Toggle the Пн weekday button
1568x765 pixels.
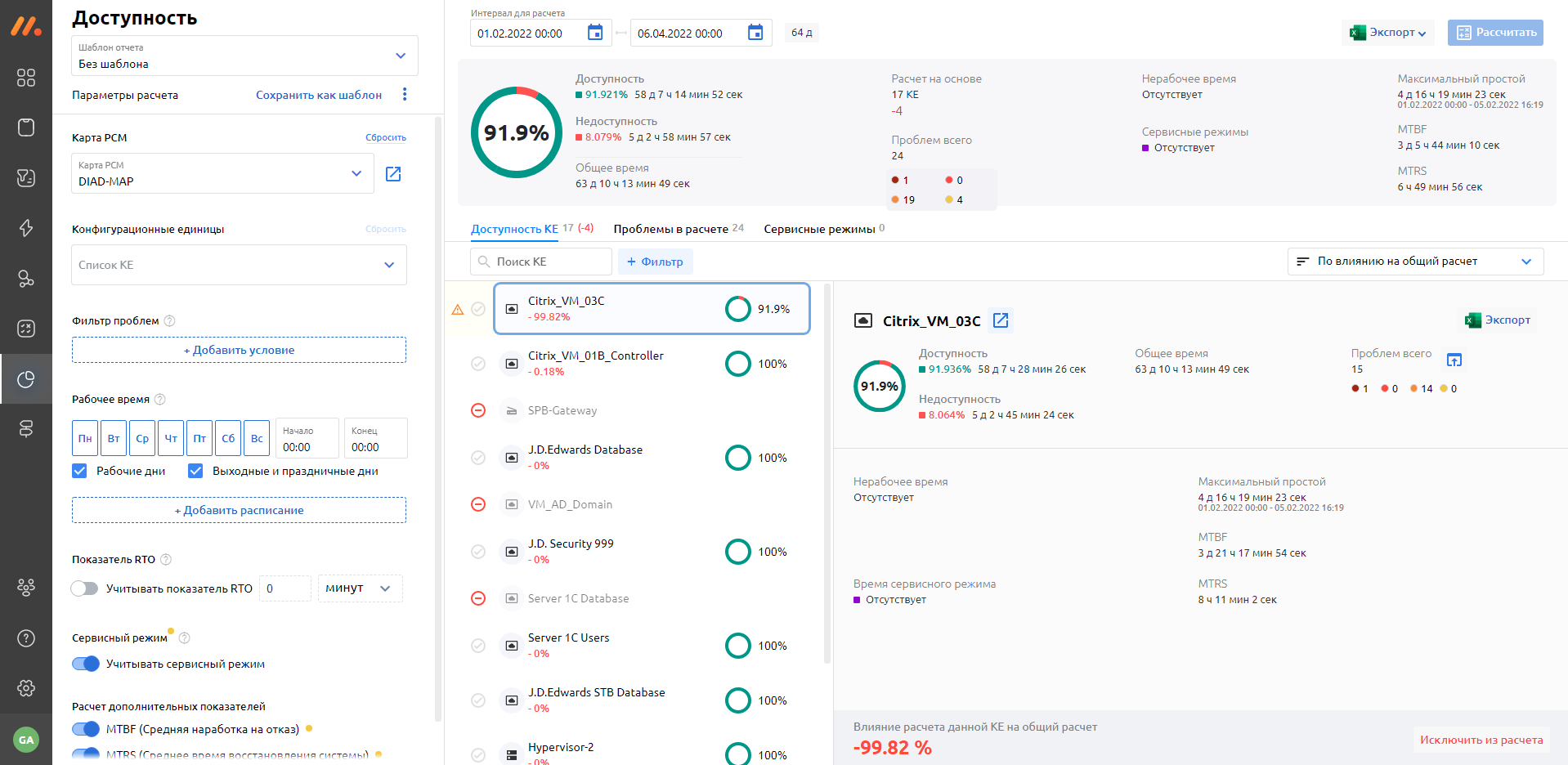click(85, 438)
